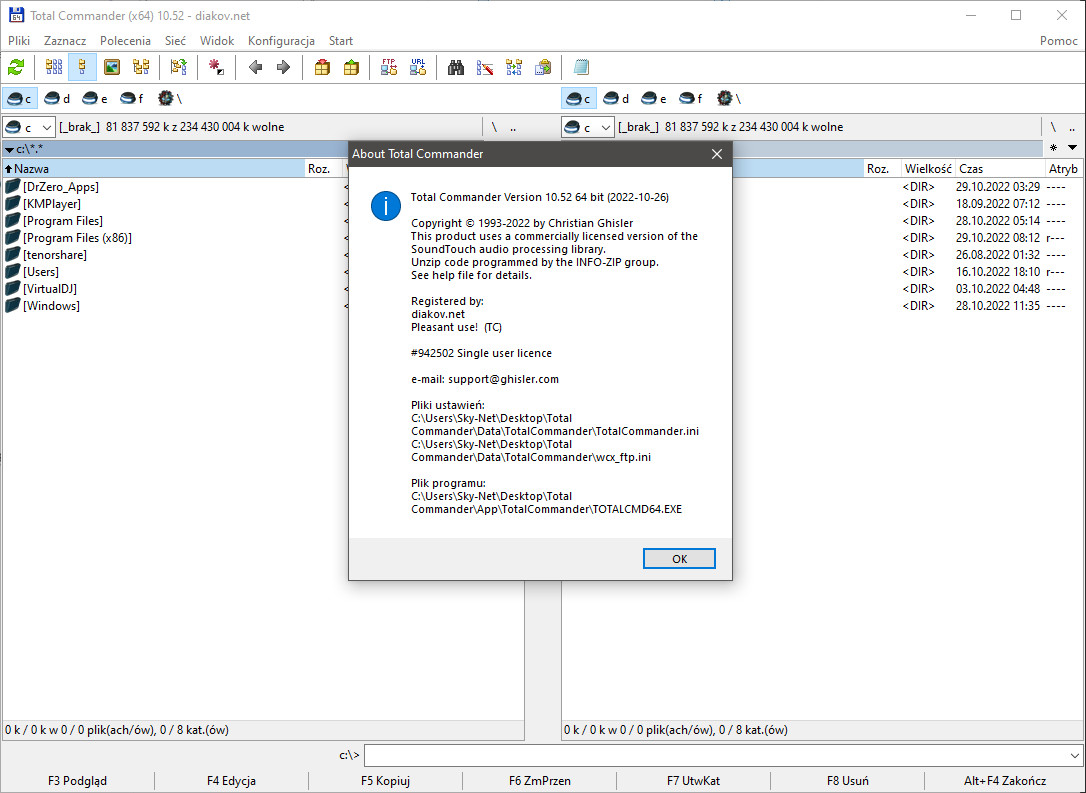Go back with the left arrow icon

click(256, 67)
